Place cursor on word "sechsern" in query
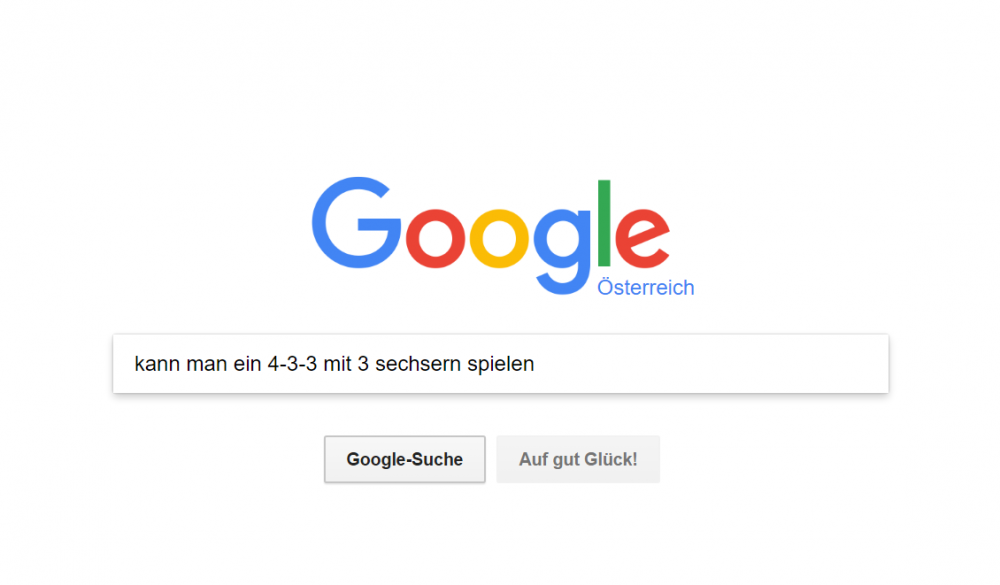1000x585 pixels. (418, 364)
